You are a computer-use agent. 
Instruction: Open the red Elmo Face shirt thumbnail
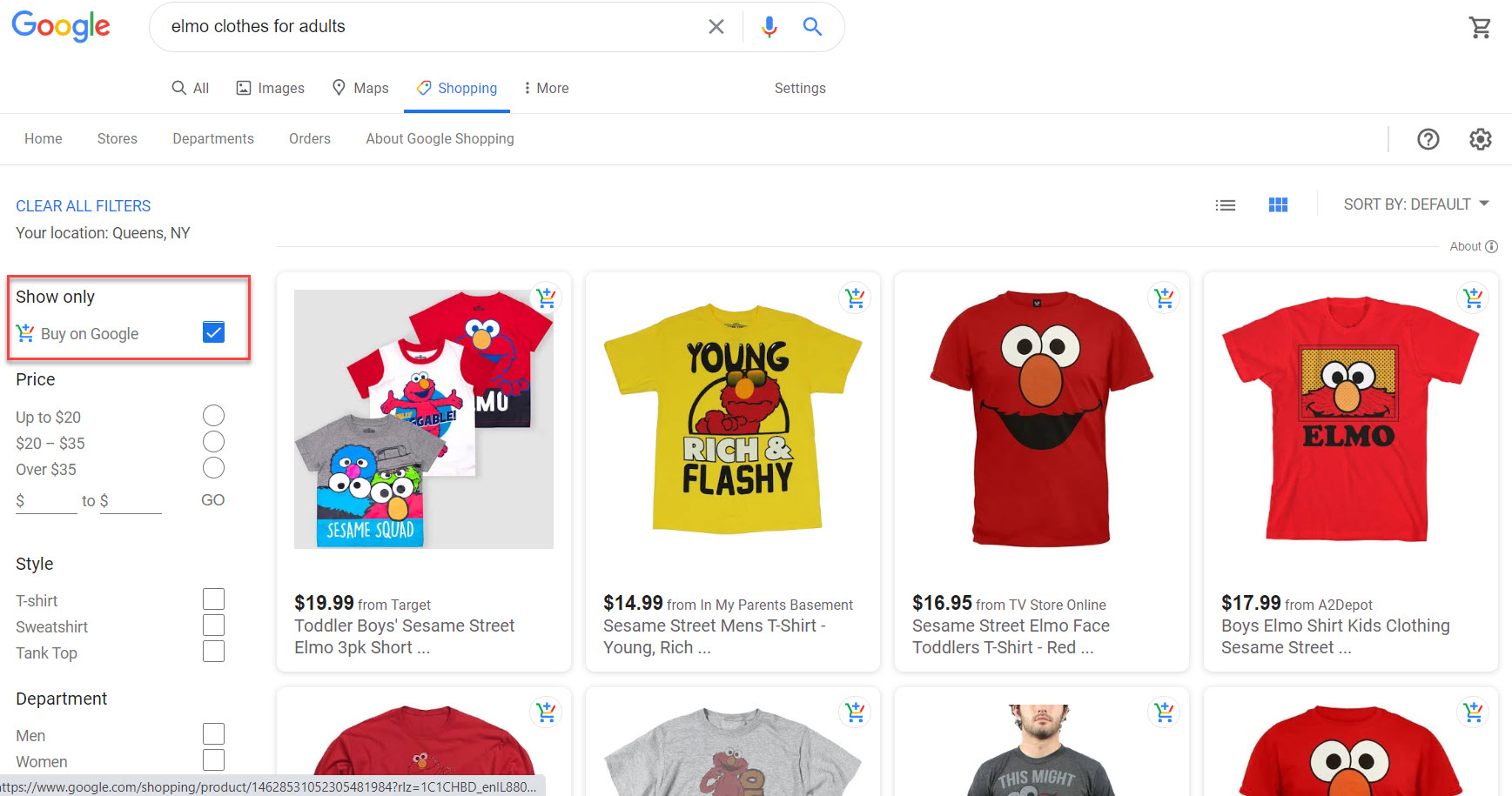pyautogui.click(x=1041, y=418)
